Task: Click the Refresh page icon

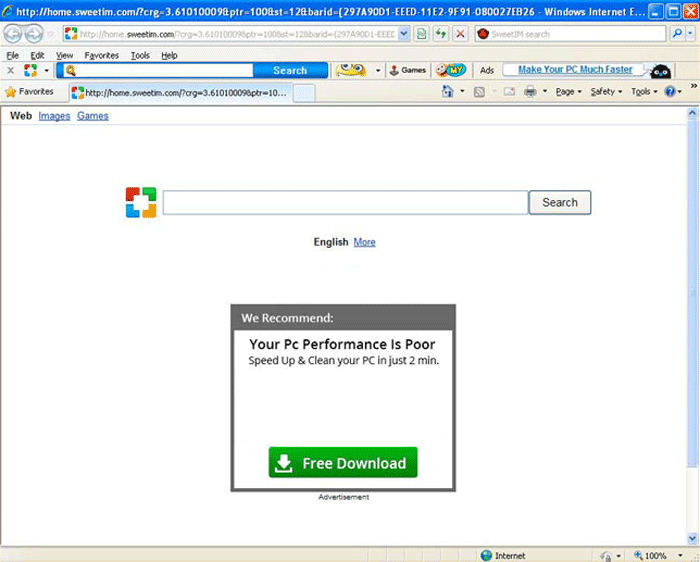Action: pyautogui.click(x=440, y=34)
